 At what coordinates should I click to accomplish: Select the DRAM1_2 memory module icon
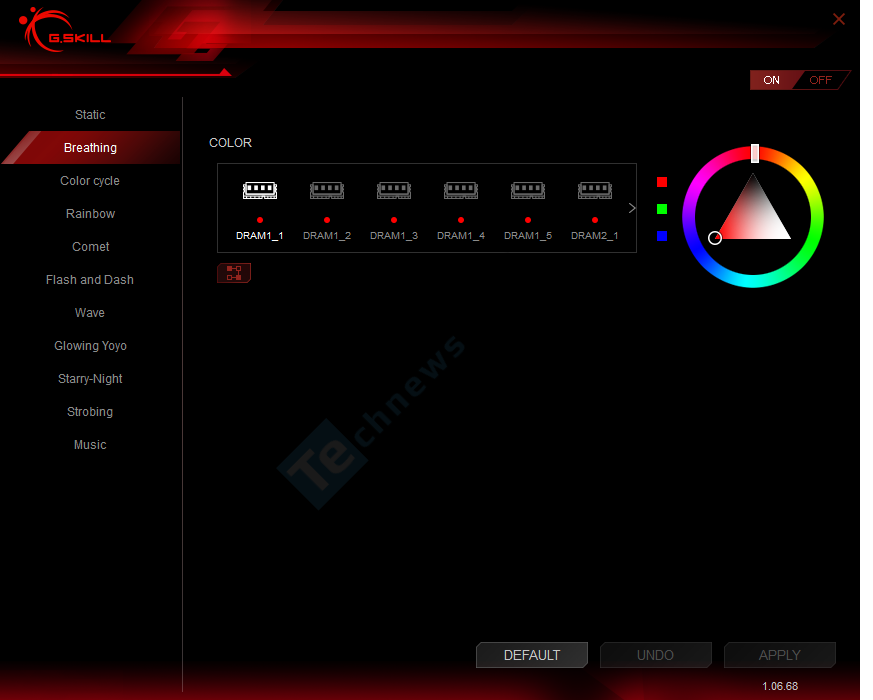pyautogui.click(x=327, y=190)
